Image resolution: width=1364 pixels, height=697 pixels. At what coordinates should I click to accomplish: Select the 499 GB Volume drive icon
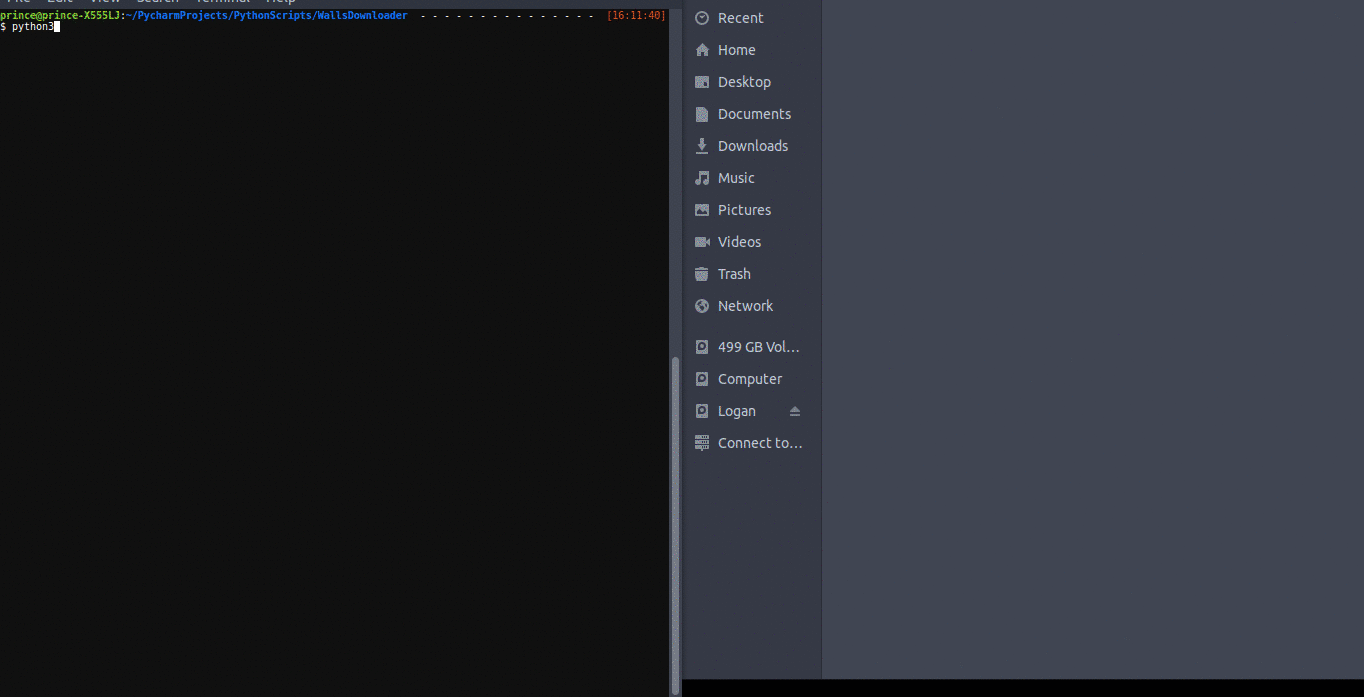point(702,347)
